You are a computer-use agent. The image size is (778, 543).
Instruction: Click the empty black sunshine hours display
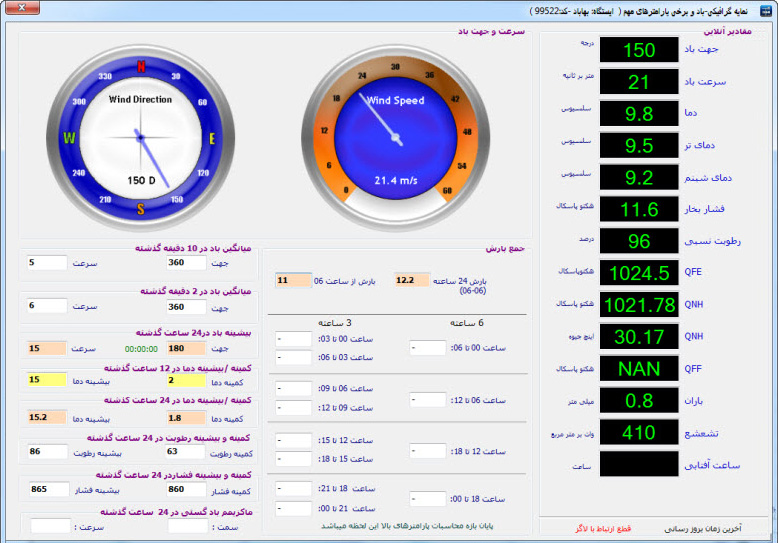639,464
